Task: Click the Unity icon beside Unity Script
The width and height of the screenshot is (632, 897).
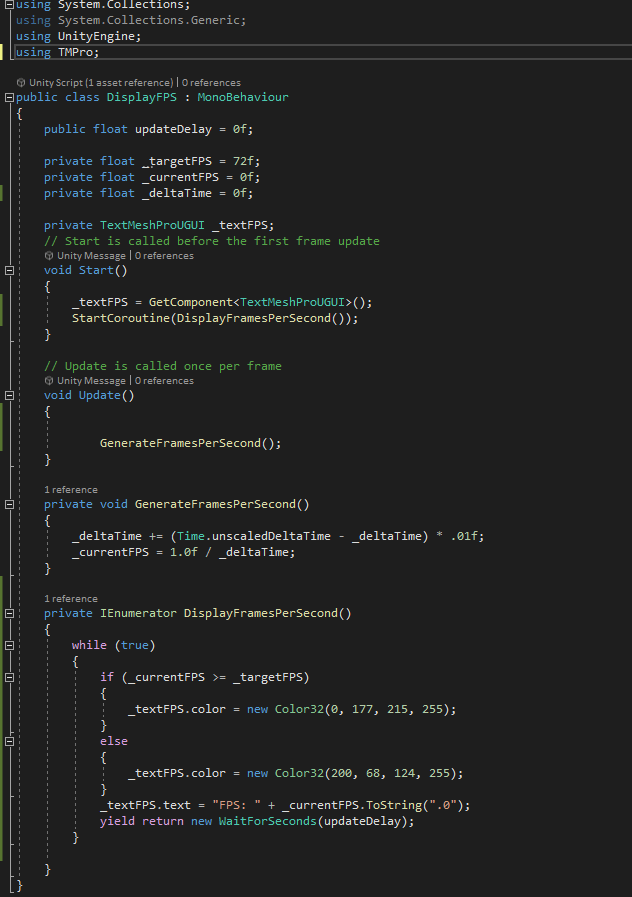Action: pyautogui.click(x=21, y=82)
